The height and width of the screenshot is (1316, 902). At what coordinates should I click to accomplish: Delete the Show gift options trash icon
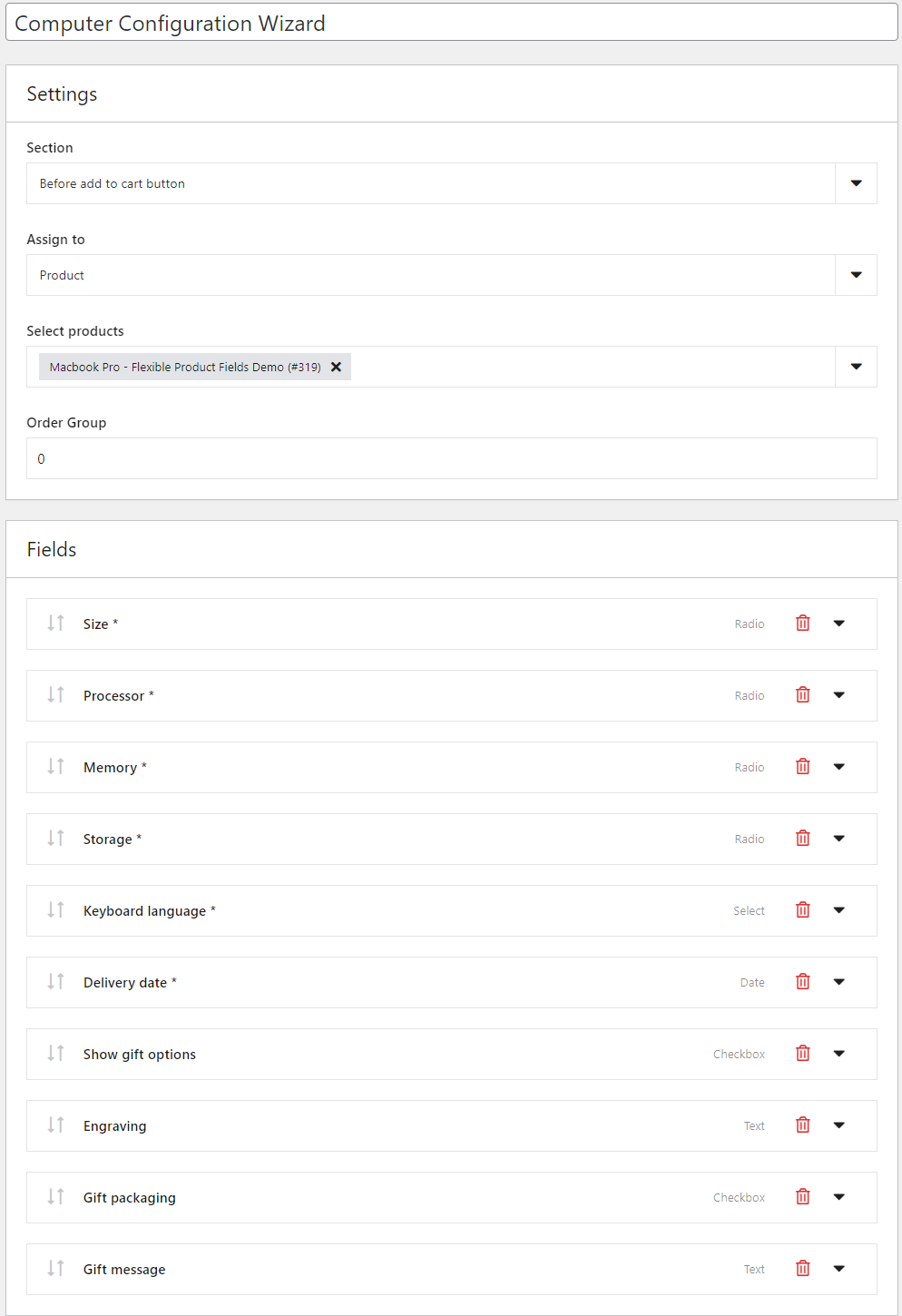pyautogui.click(x=803, y=1054)
